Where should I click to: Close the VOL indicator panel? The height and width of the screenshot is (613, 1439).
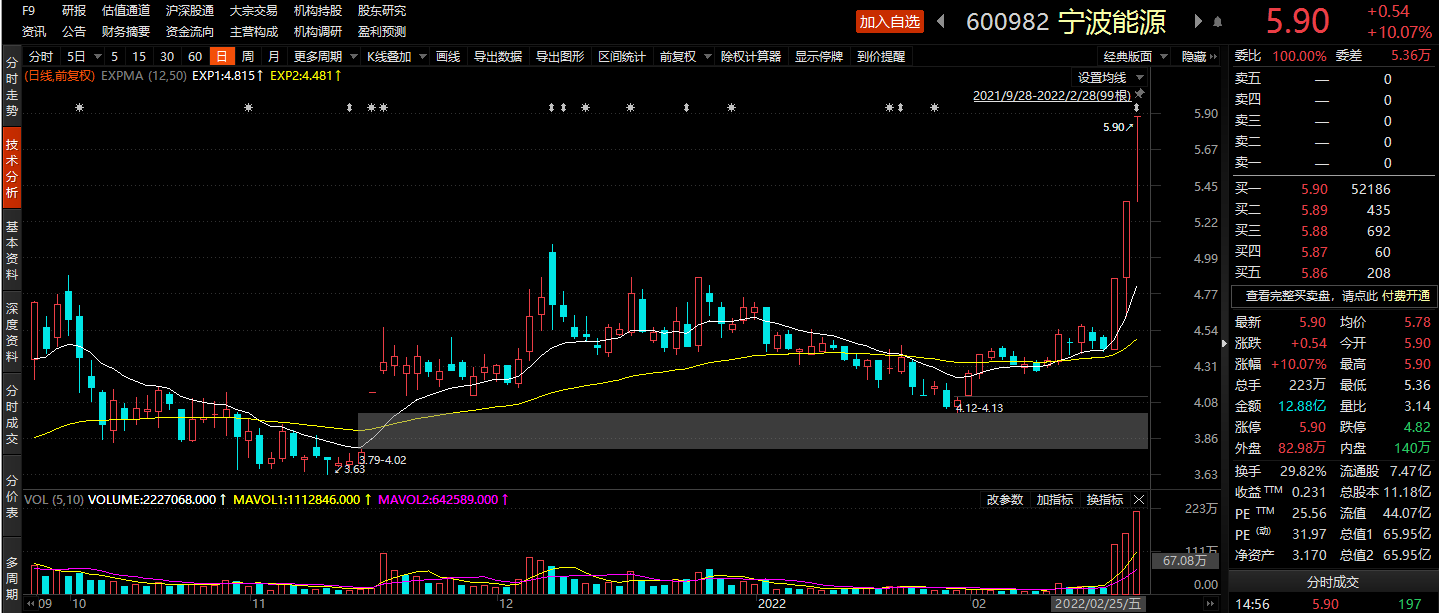[x=1139, y=499]
